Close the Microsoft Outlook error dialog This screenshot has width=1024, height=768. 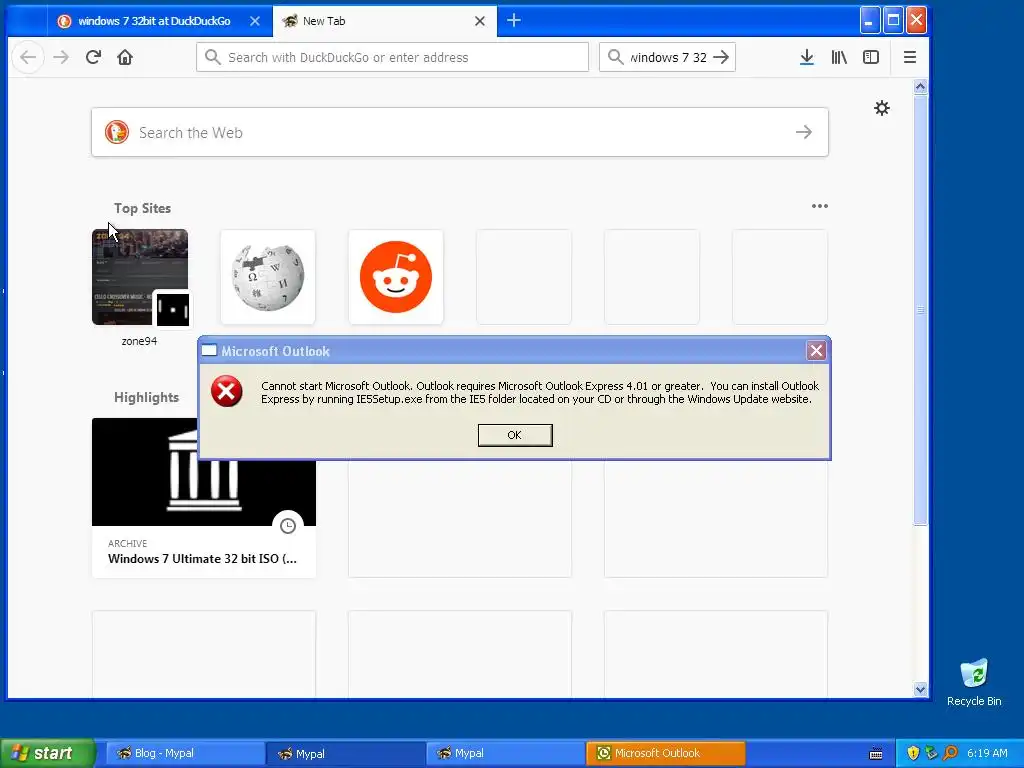pyautogui.click(x=816, y=351)
